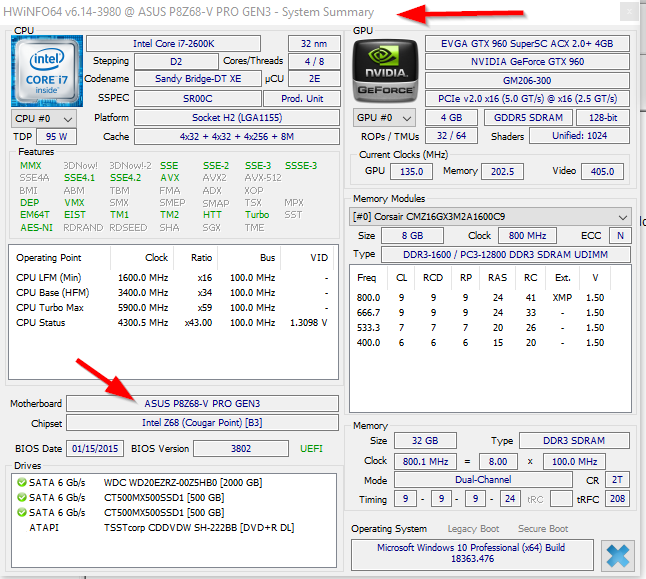
Task: Click the UEFI indicator
Action: (311, 448)
